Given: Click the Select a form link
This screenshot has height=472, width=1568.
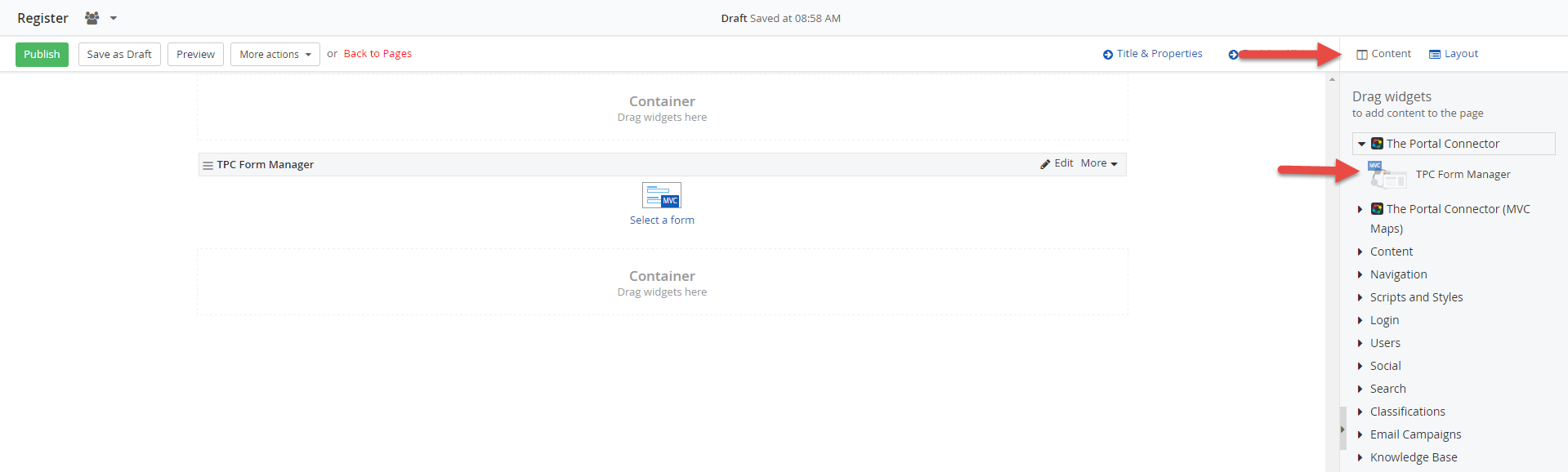Looking at the screenshot, I should click(662, 220).
